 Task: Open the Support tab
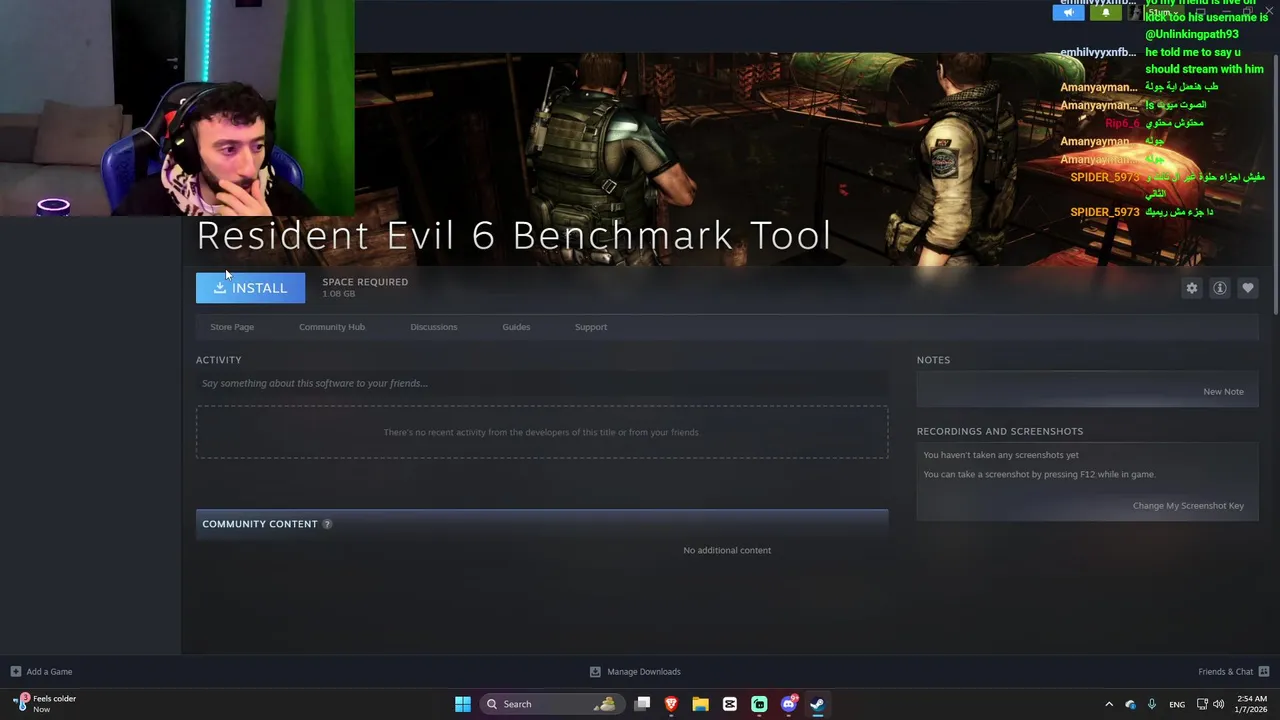point(591,327)
